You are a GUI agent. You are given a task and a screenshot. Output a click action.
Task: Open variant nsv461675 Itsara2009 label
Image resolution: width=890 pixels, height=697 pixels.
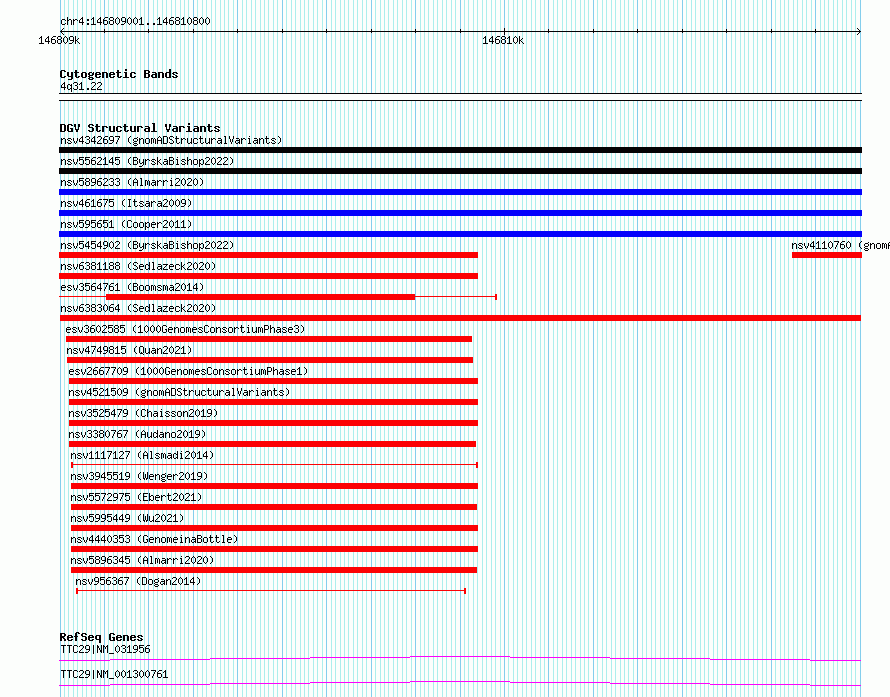pyautogui.click(x=126, y=203)
